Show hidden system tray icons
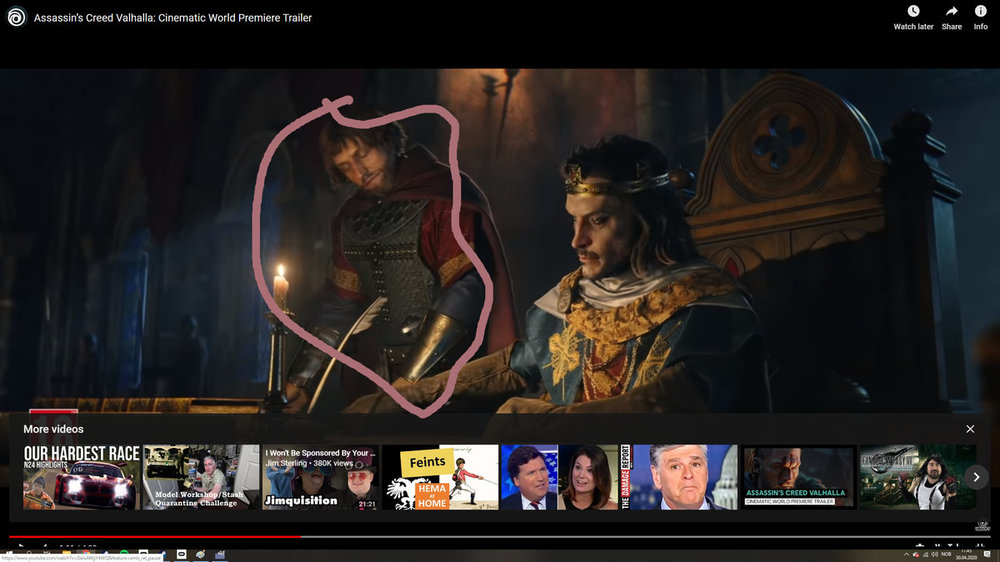This screenshot has width=1000, height=562. [906, 555]
